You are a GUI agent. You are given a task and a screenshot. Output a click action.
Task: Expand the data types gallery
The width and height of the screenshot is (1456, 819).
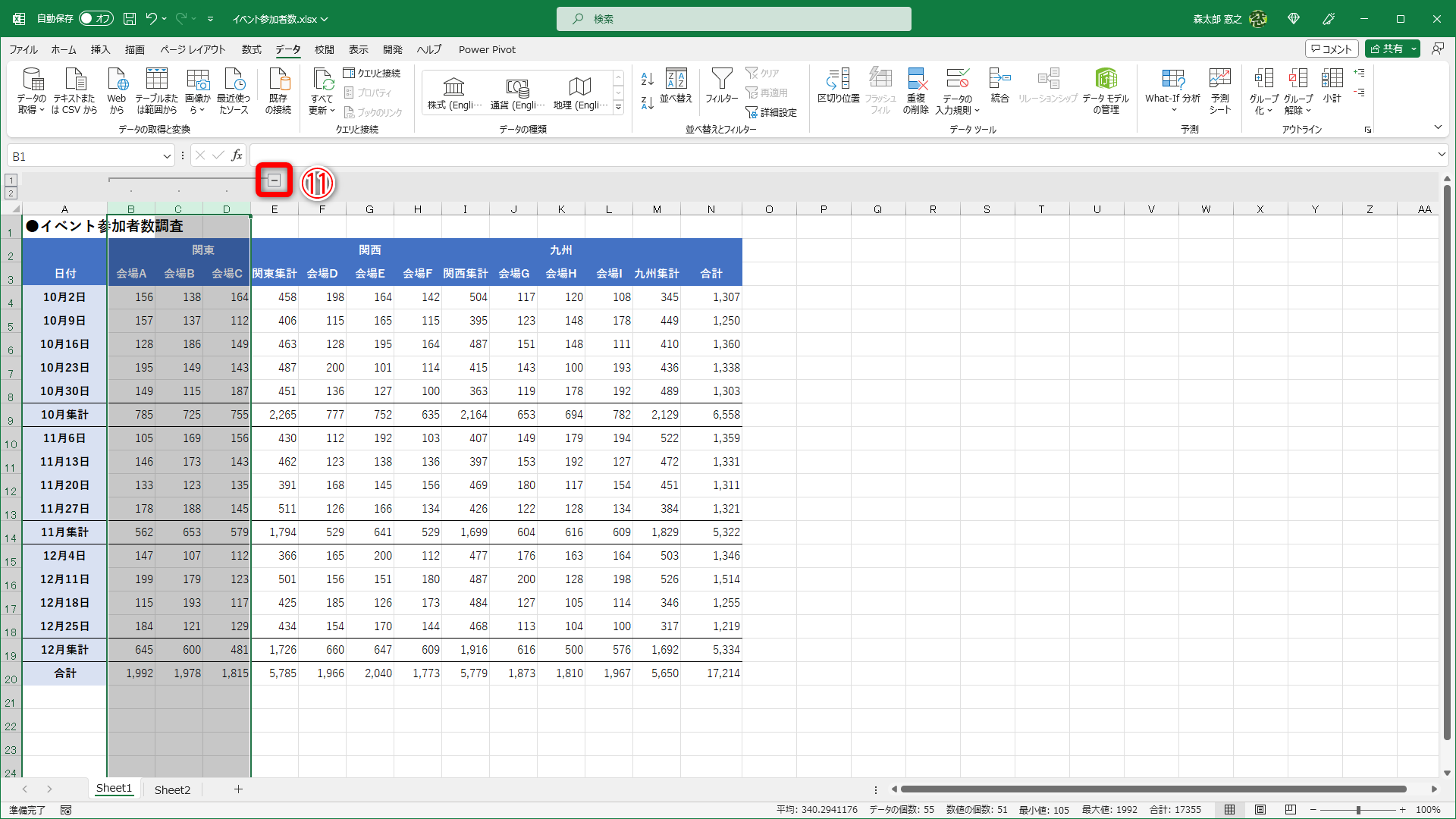pos(619,108)
